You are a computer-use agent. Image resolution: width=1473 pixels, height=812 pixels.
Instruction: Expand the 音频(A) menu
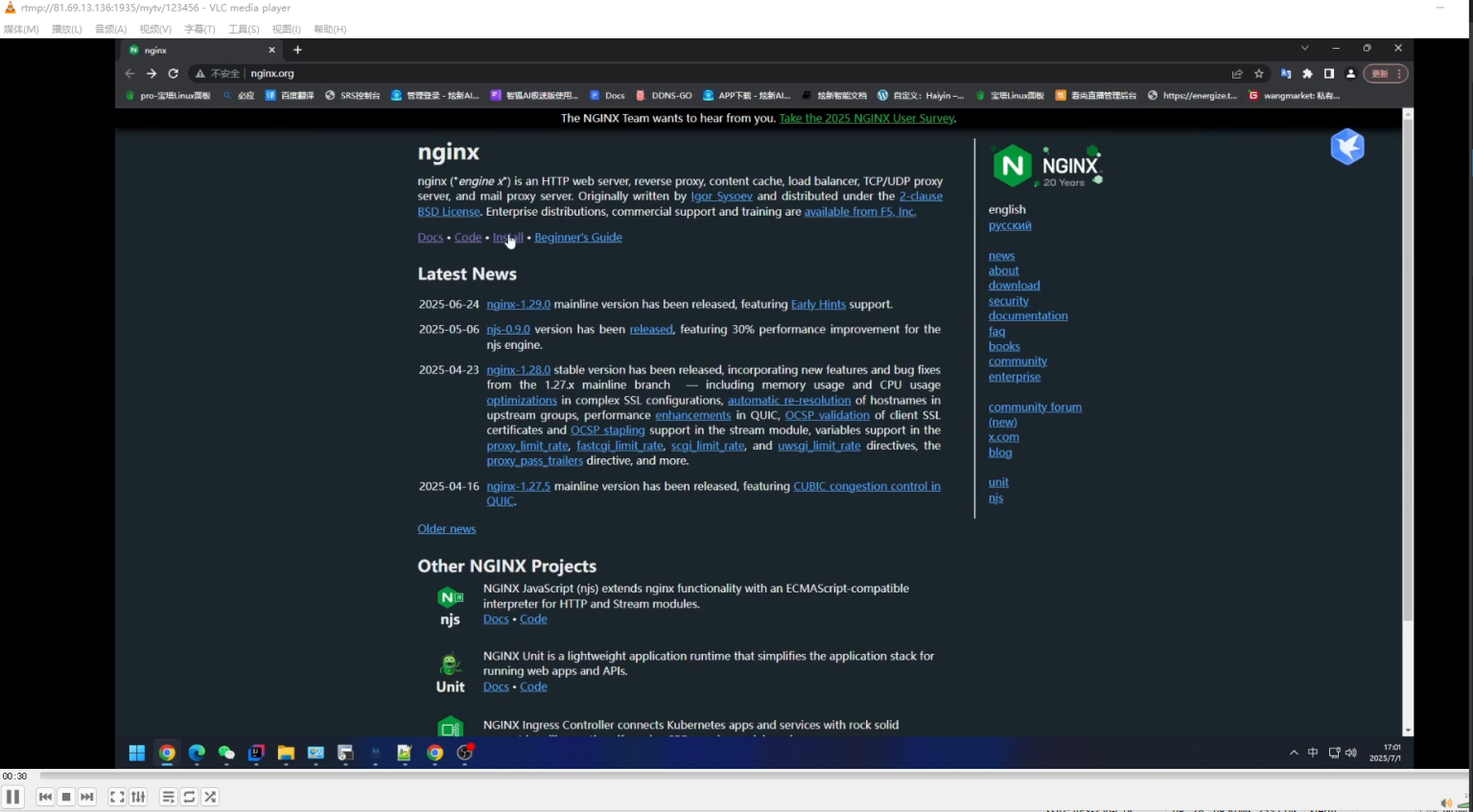coord(110,29)
